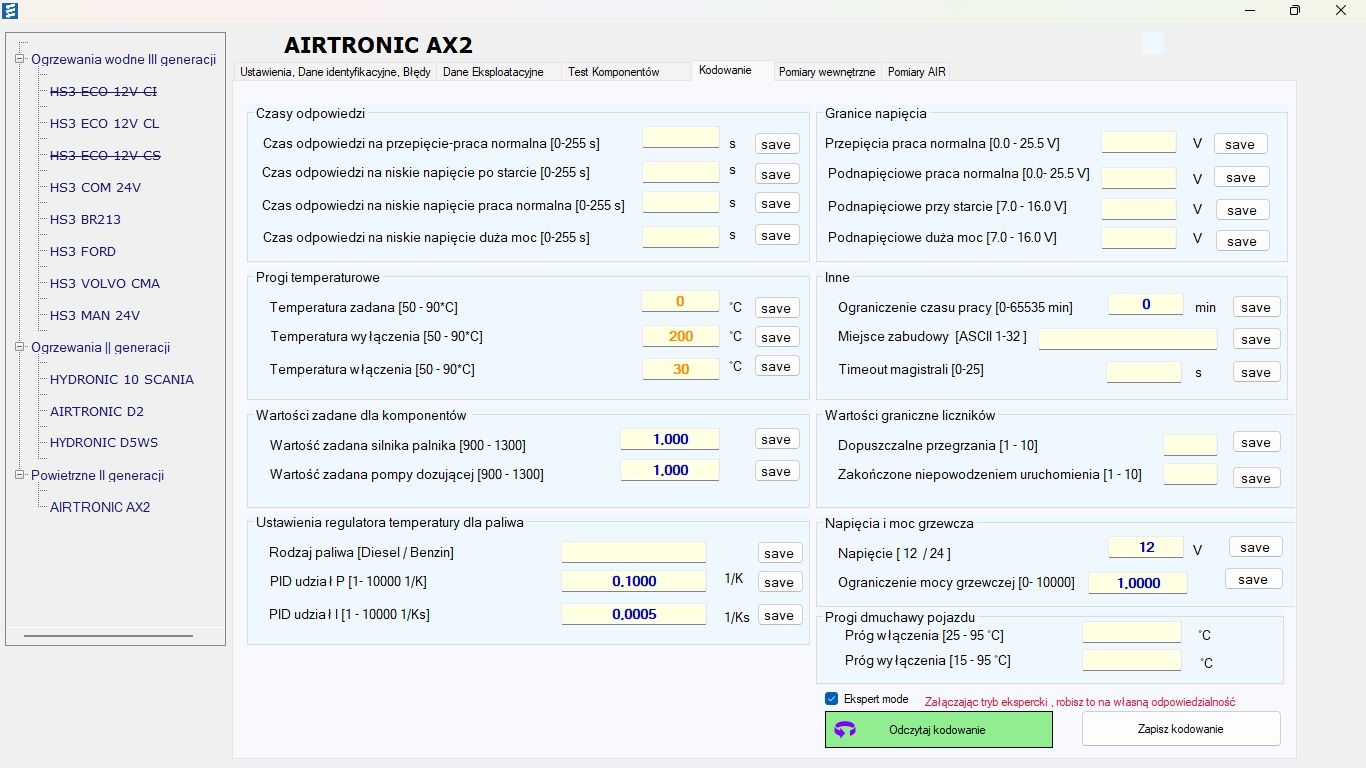Select HYDRONIC 10 SCANIA in tree
The image size is (1366, 768).
[122, 379]
